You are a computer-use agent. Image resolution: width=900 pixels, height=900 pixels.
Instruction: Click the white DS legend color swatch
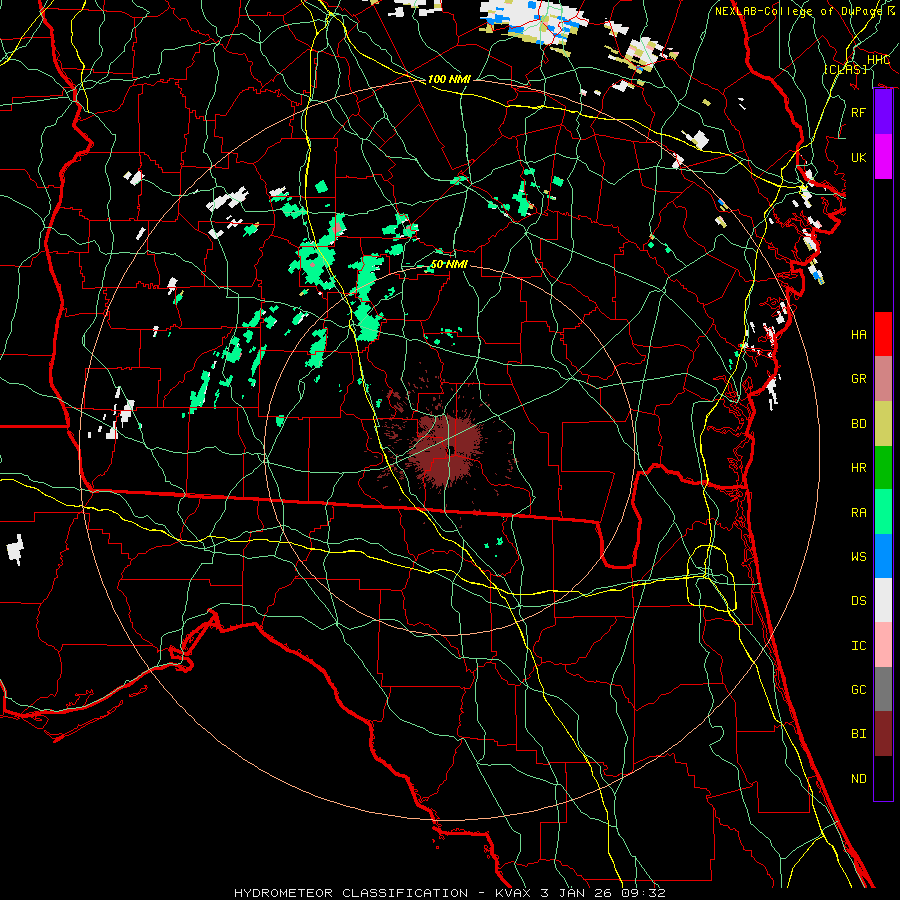(883, 600)
